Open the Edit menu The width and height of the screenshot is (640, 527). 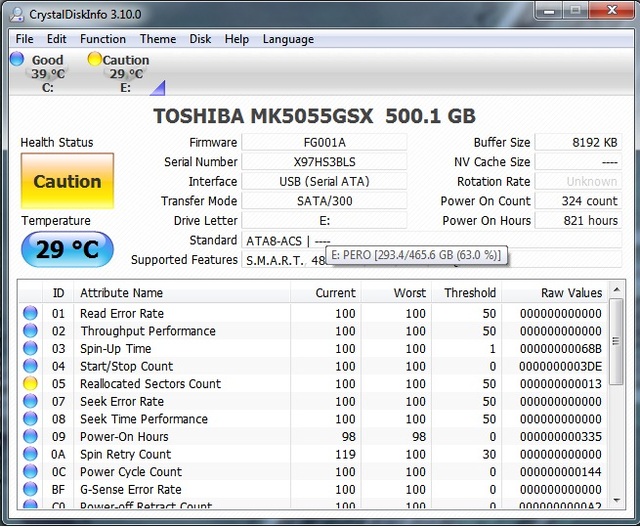[x=56, y=39]
